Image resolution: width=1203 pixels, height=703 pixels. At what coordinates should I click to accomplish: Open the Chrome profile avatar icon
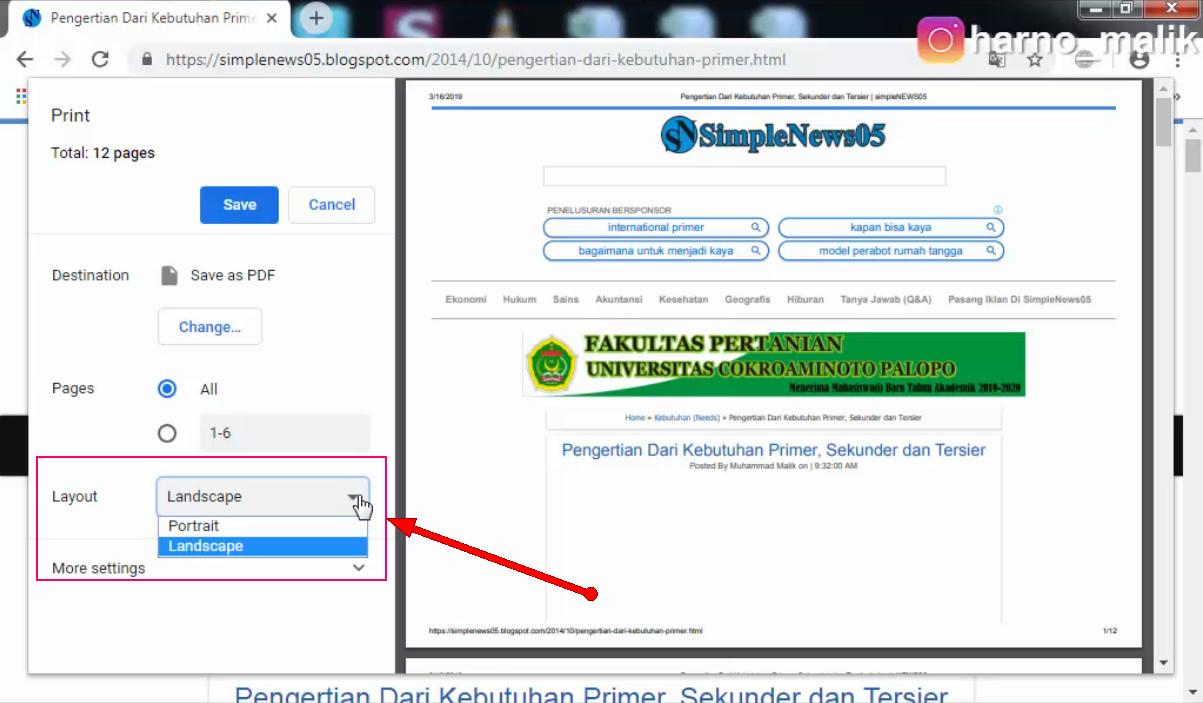click(x=1139, y=60)
